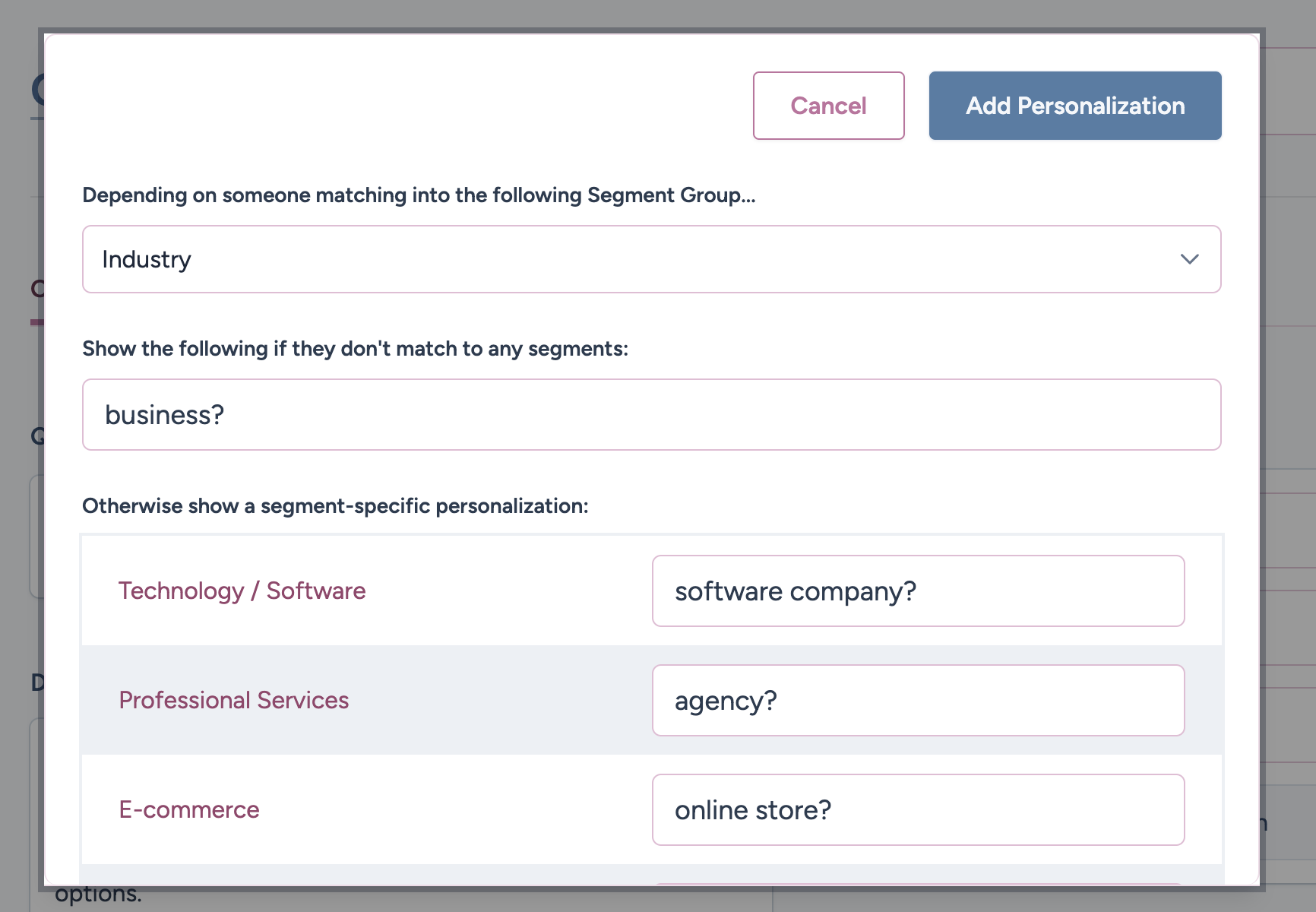The width and height of the screenshot is (1316, 912).
Task: Click the E-commerce segment label
Action: click(x=189, y=810)
